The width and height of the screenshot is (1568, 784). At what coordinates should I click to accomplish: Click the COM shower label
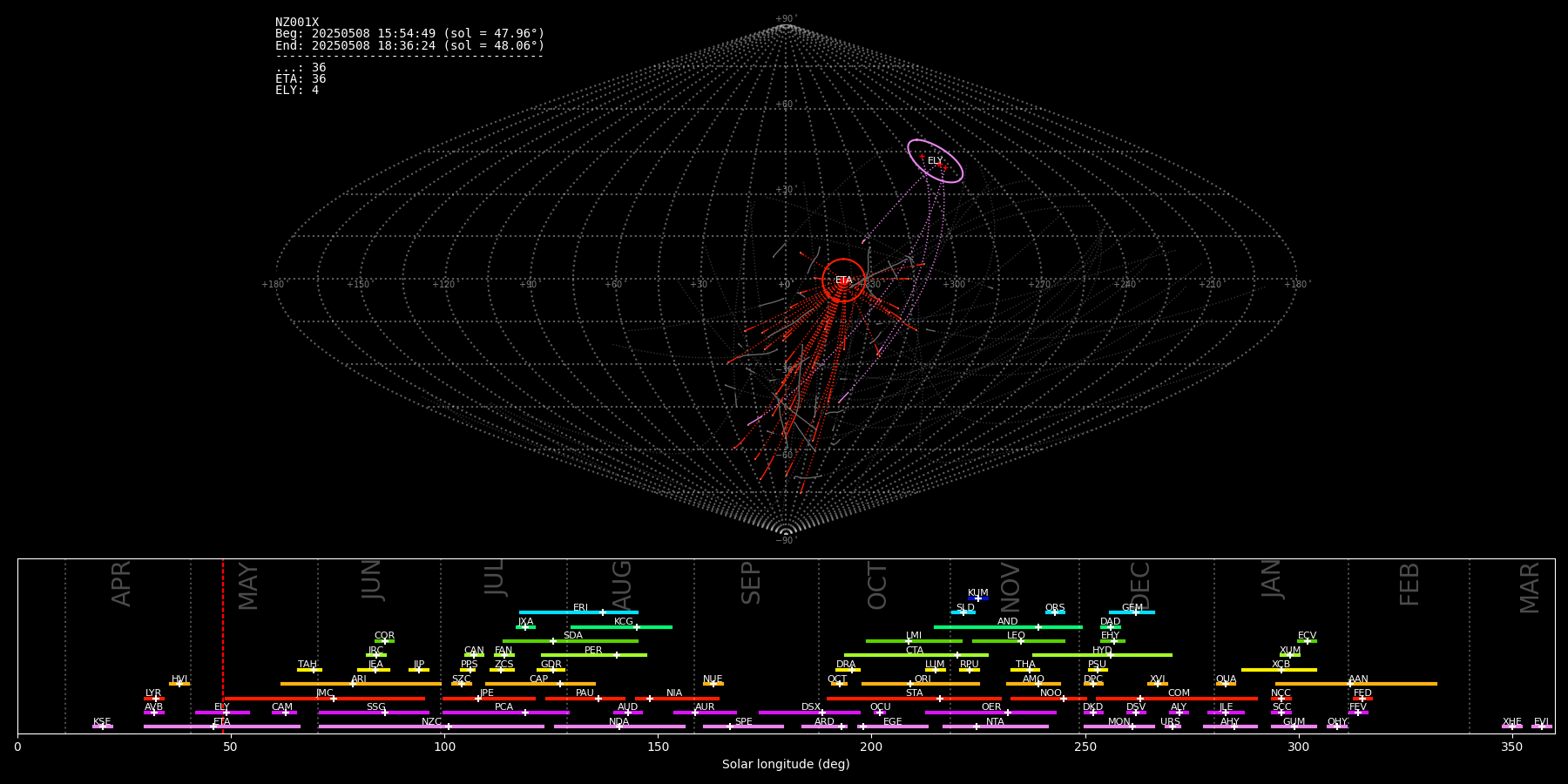[x=1179, y=693]
